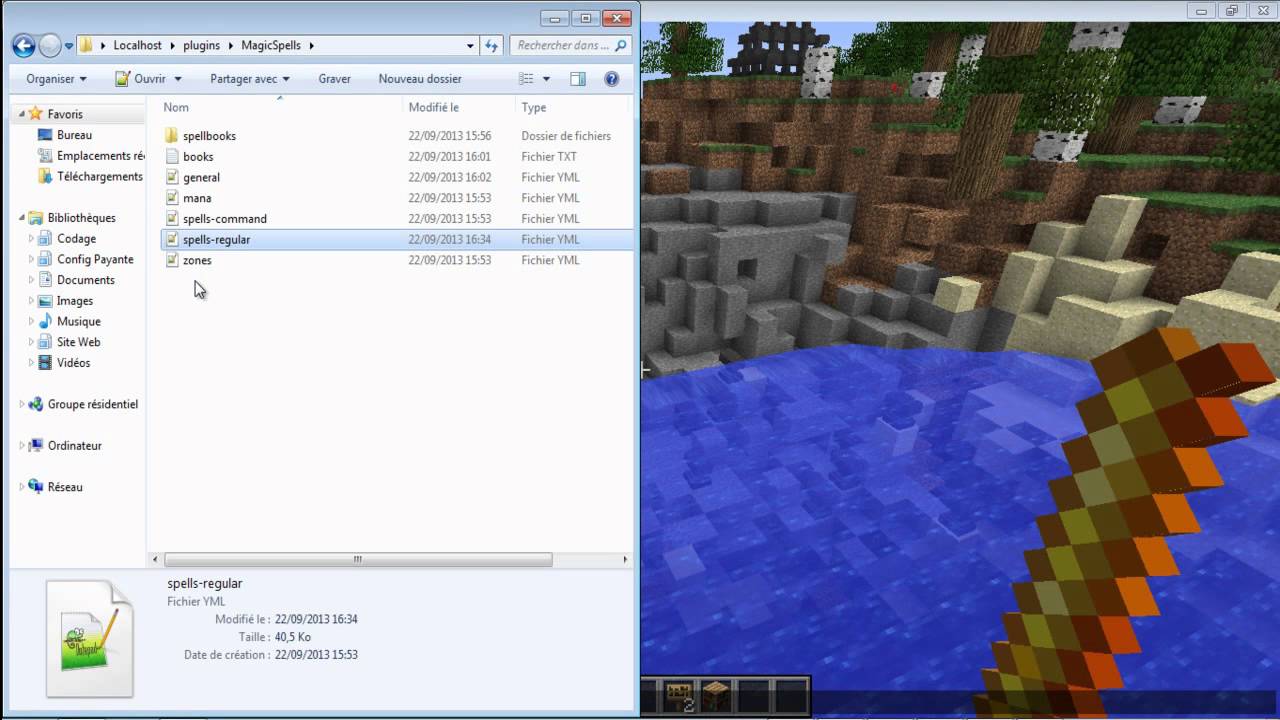Select the mana YML file icon
This screenshot has height=720, width=1280.
[x=171, y=198]
